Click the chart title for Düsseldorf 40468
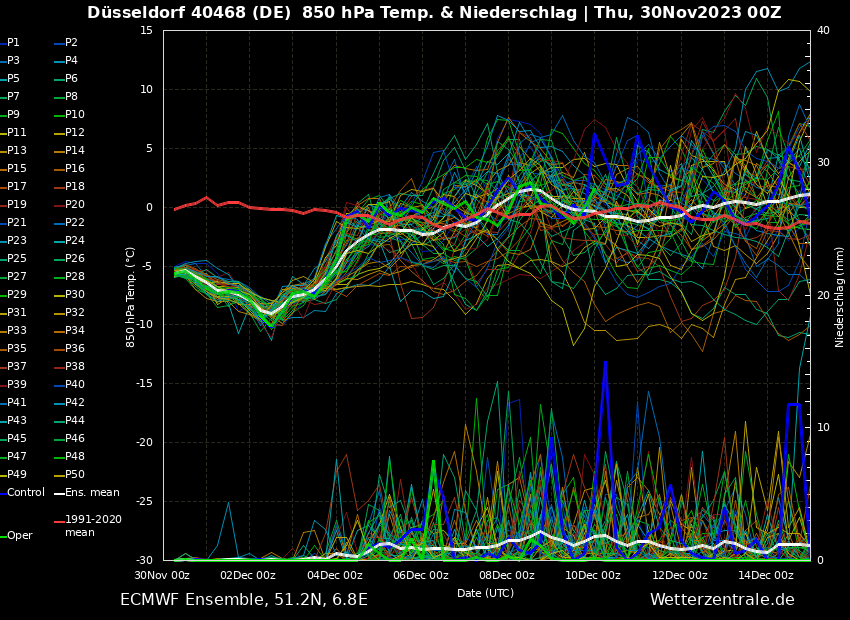 pyautogui.click(x=434, y=13)
